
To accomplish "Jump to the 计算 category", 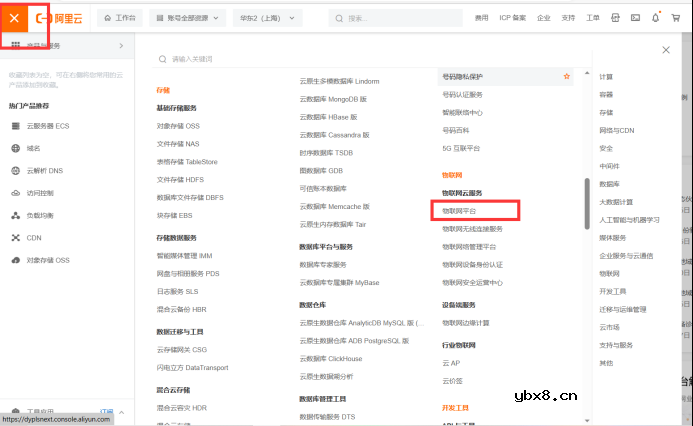I will 606,76.
